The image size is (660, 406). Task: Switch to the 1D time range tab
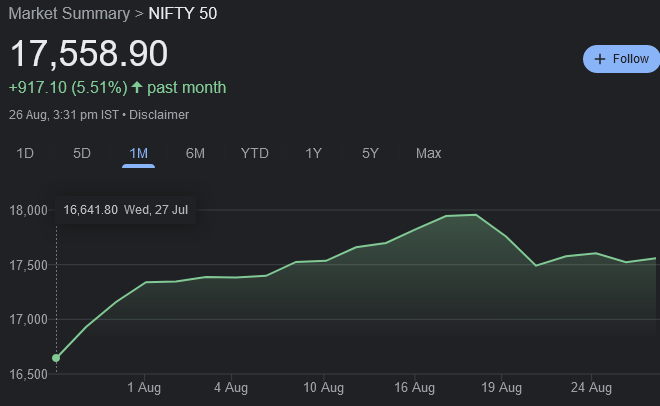[26, 153]
